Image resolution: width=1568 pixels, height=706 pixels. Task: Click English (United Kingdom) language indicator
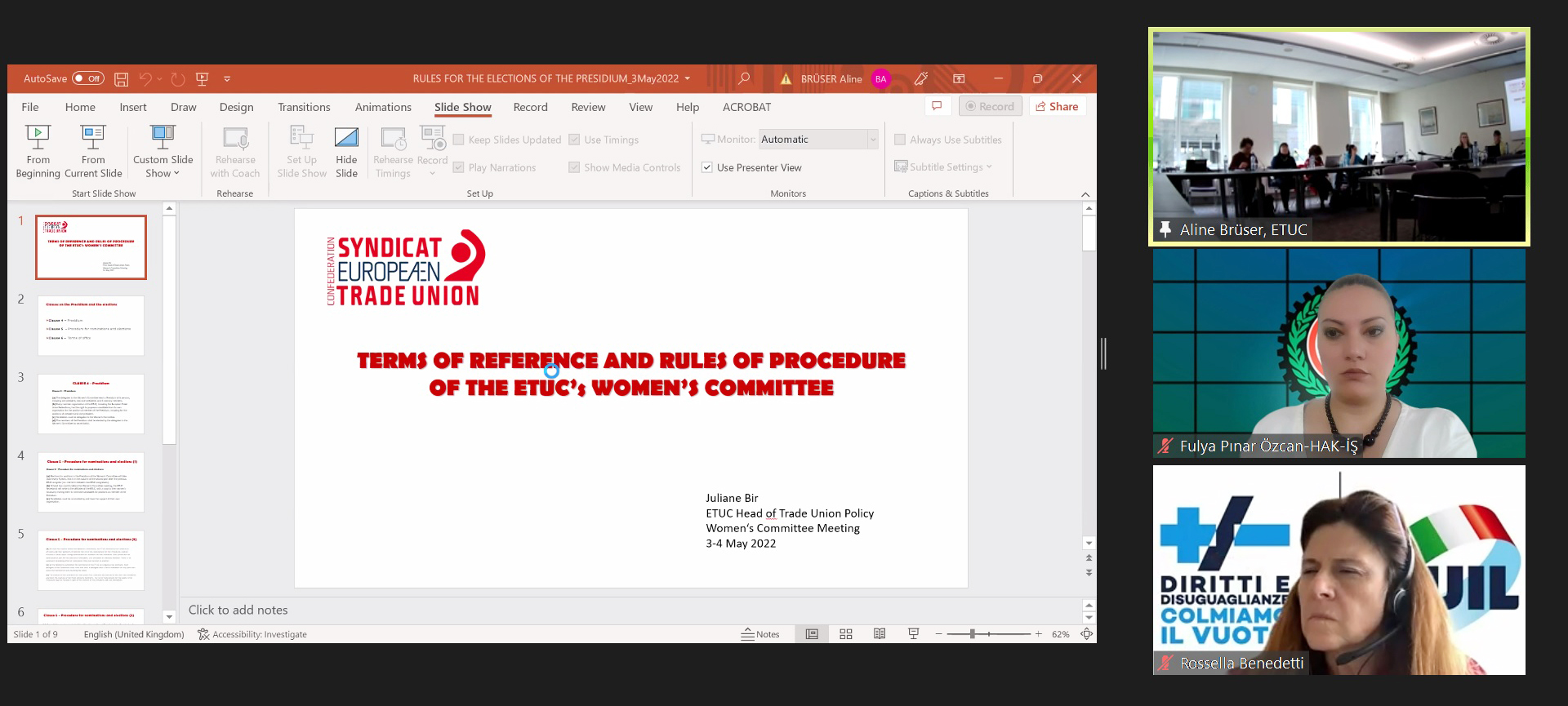point(134,634)
